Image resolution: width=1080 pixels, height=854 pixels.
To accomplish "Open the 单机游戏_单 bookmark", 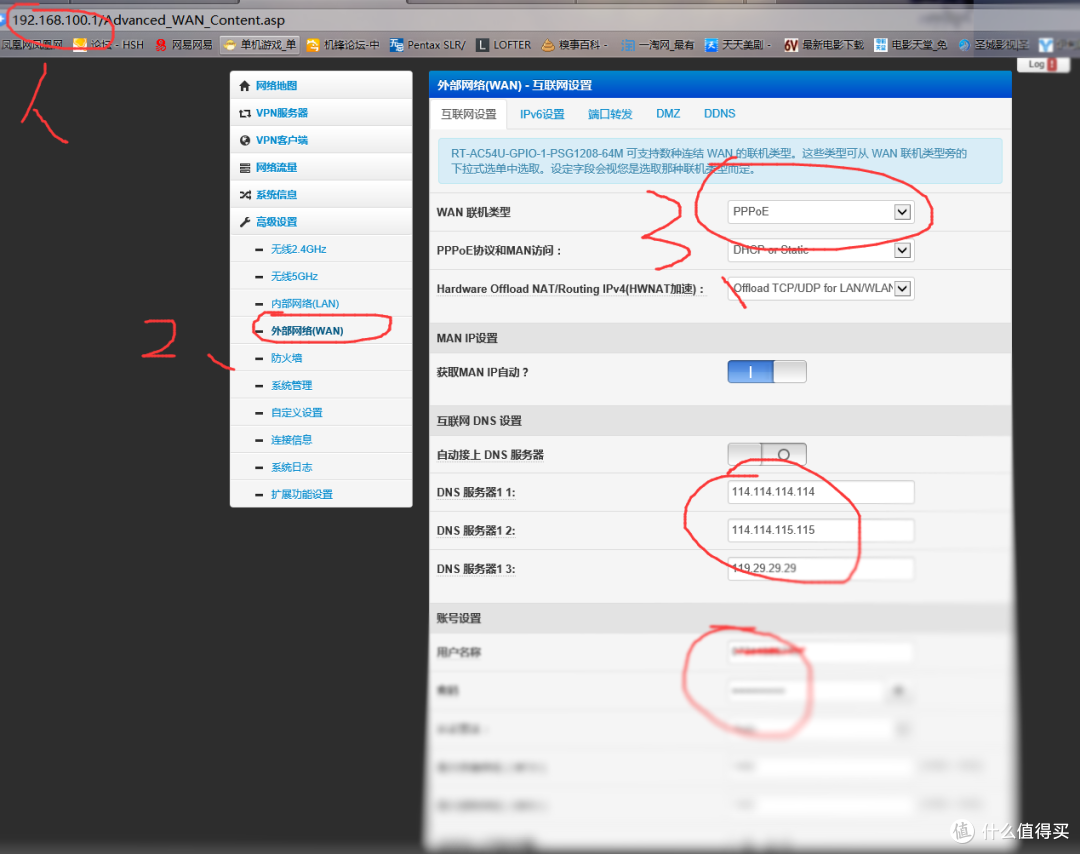I will [261, 45].
